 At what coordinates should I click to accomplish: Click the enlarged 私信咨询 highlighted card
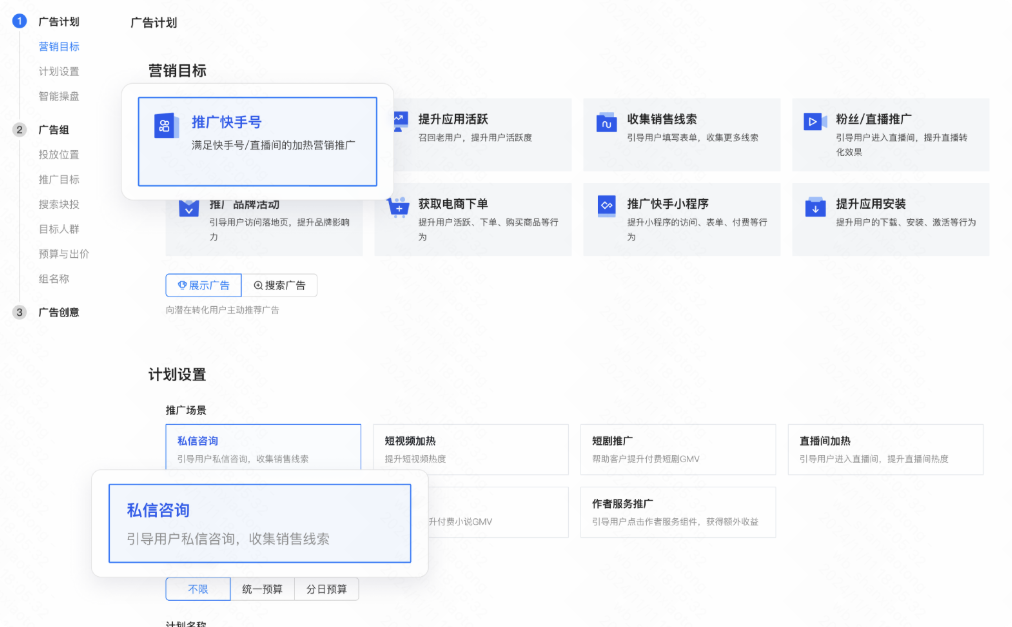coord(260,523)
